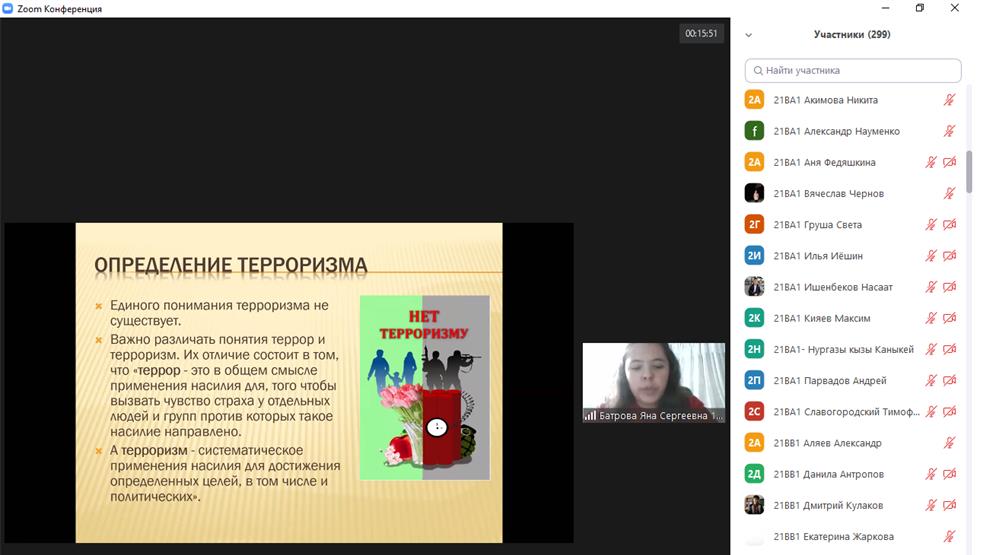Click muted mic icon for Парвадов Андрей
Screen dimensions: 994x555
pos(931,380)
